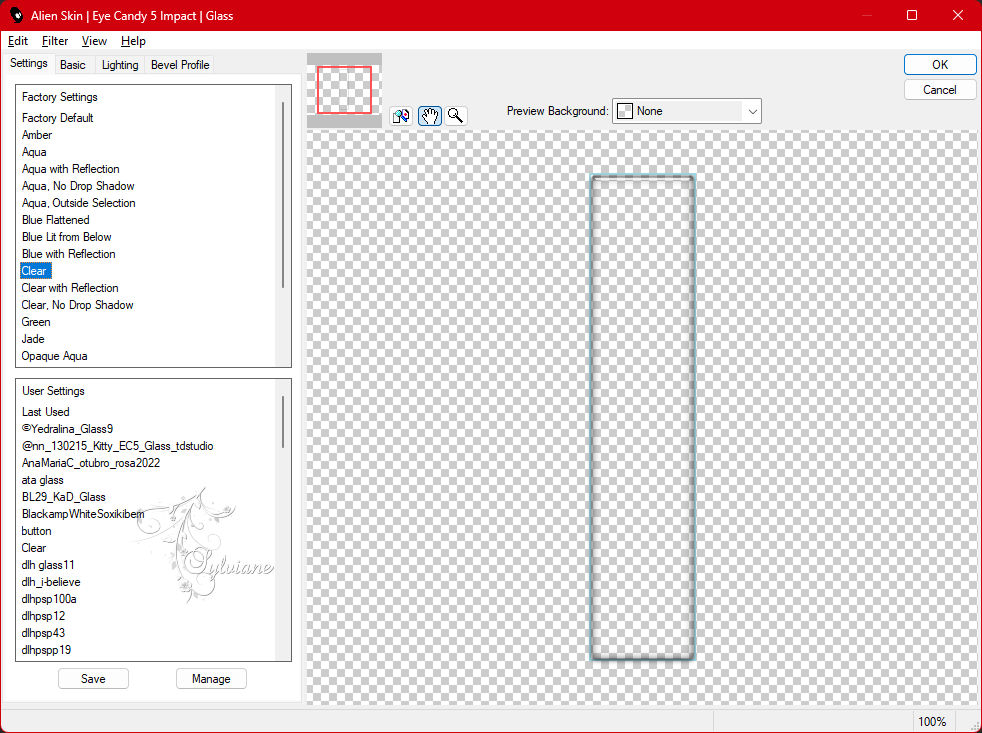
Task: Choose the dlh glass11 user setting
Action: pos(48,564)
